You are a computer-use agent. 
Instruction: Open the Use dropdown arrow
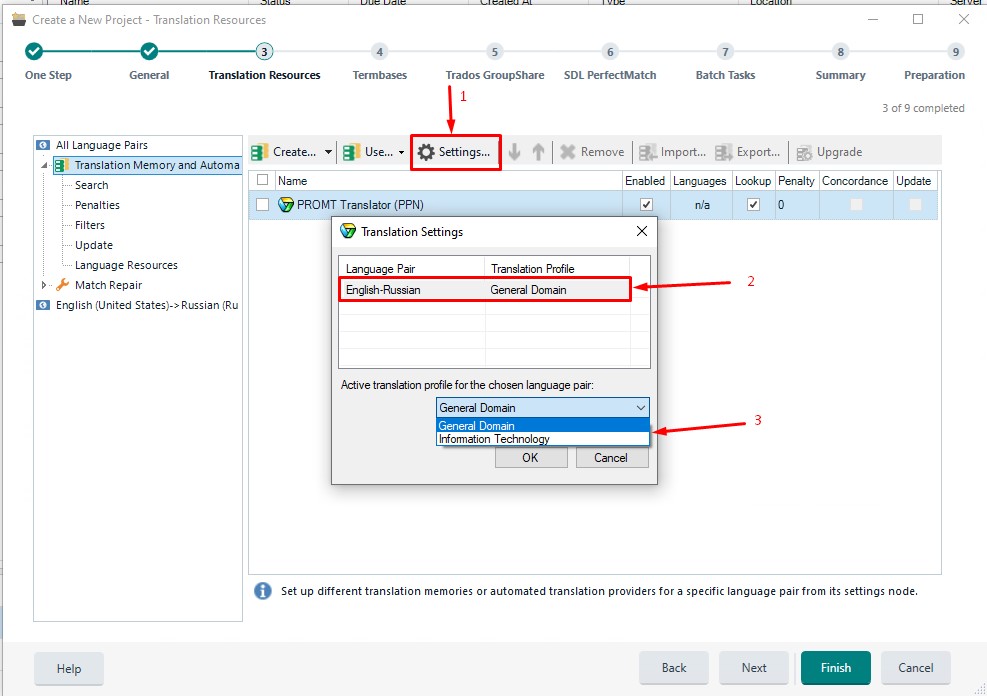pyautogui.click(x=401, y=152)
